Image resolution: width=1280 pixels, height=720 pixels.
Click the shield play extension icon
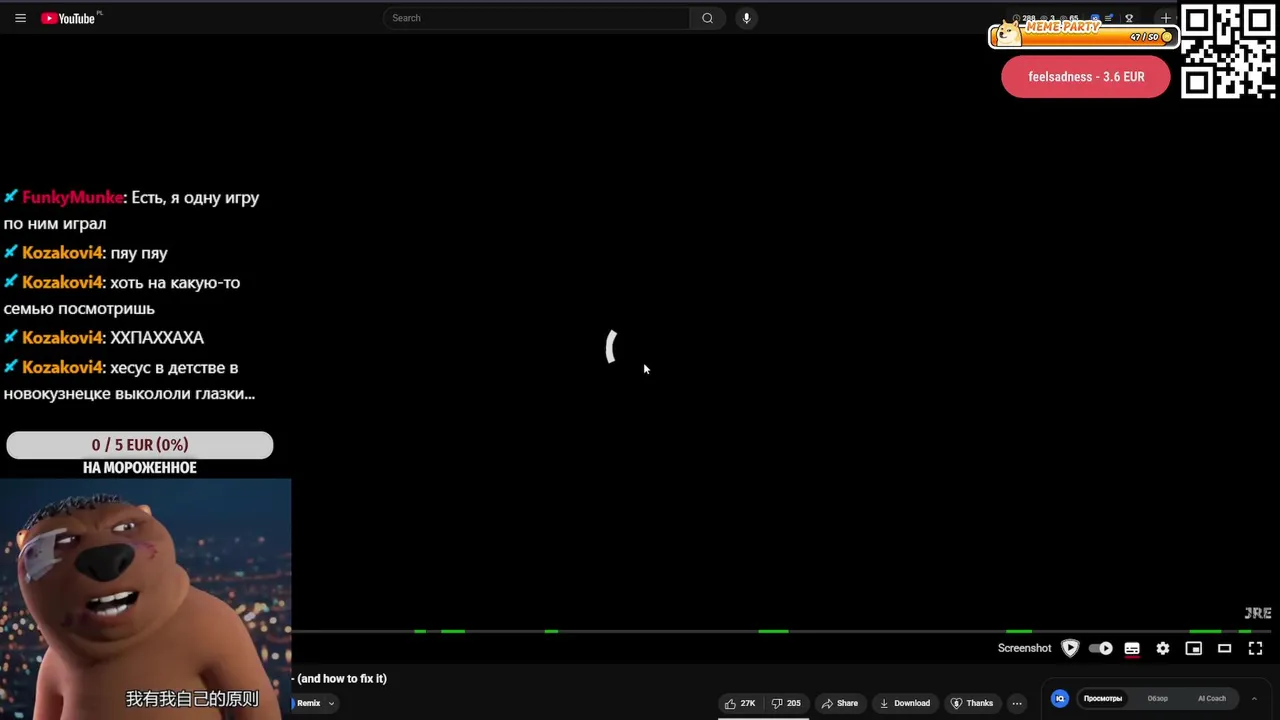1070,648
